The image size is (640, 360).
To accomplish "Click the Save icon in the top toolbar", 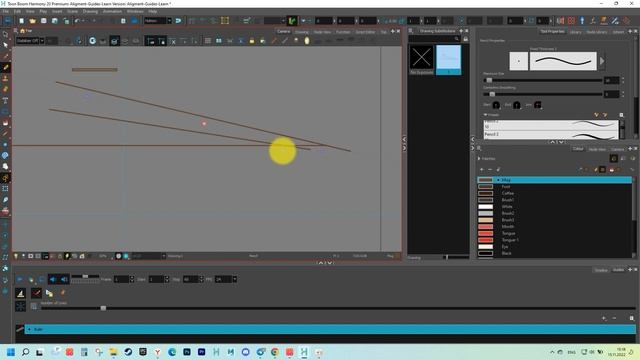I will pos(43,21).
